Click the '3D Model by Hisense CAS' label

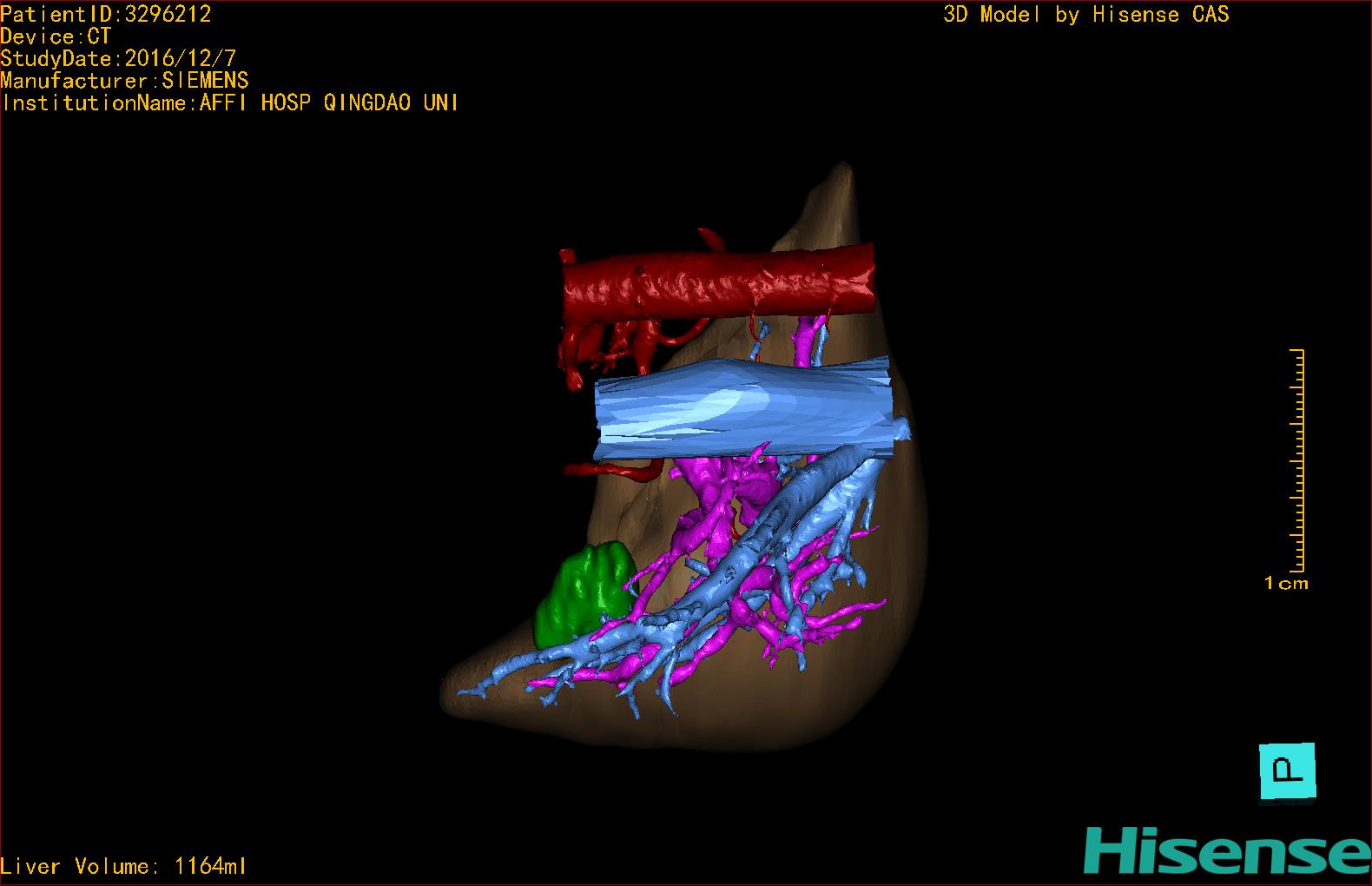[x=1086, y=14]
